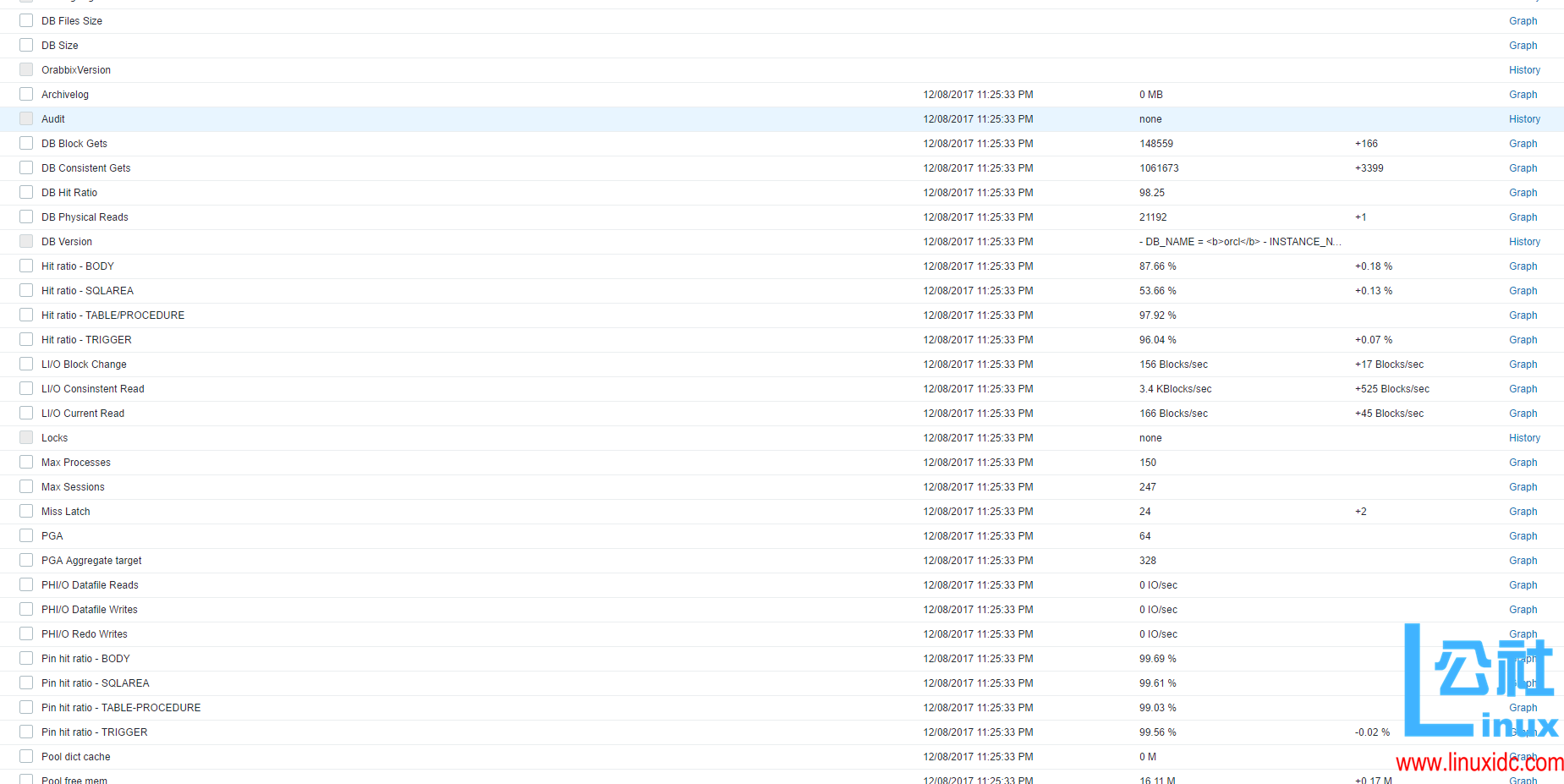Open History link for OrabbixVersion
Viewport: 1564px width, 784px height.
click(x=1524, y=70)
